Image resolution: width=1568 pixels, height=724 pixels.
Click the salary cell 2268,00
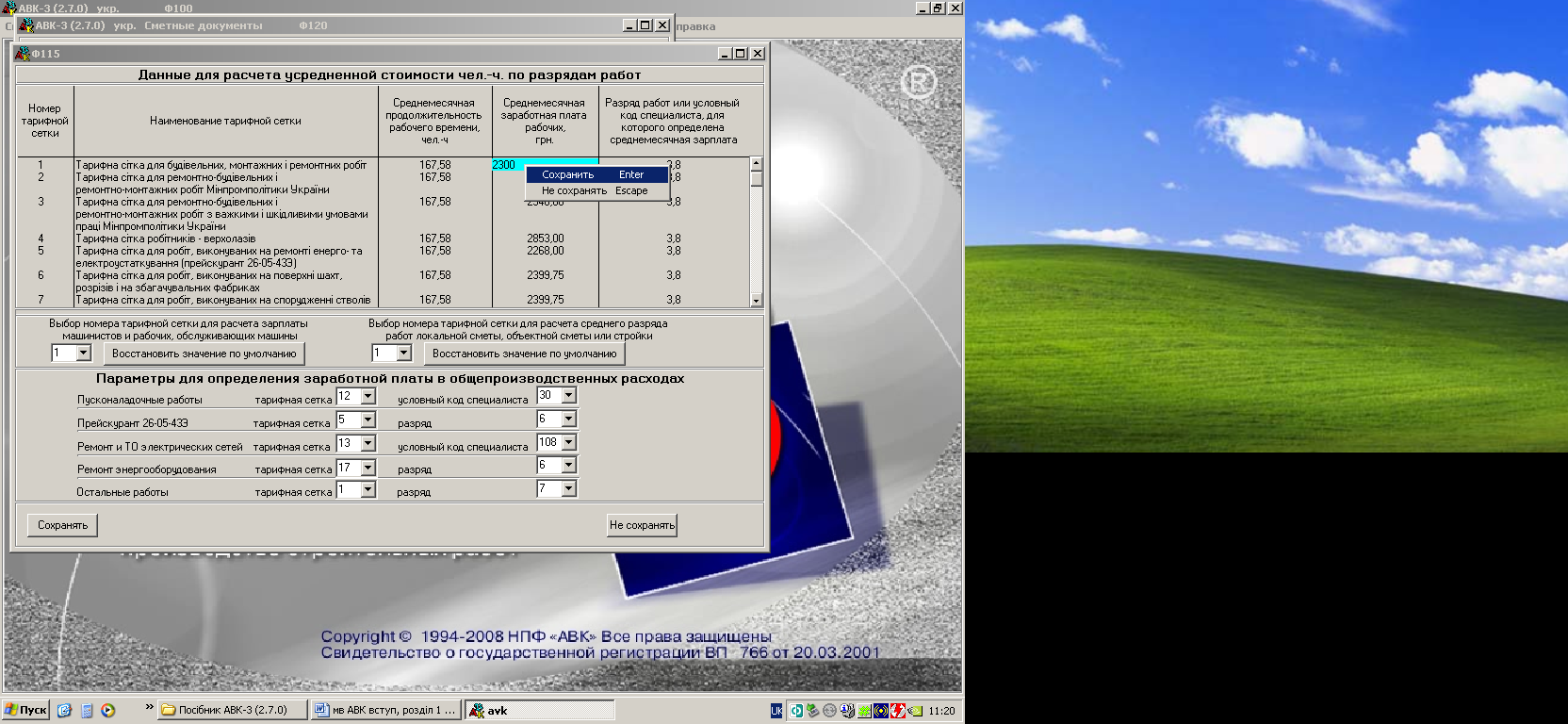545,251
